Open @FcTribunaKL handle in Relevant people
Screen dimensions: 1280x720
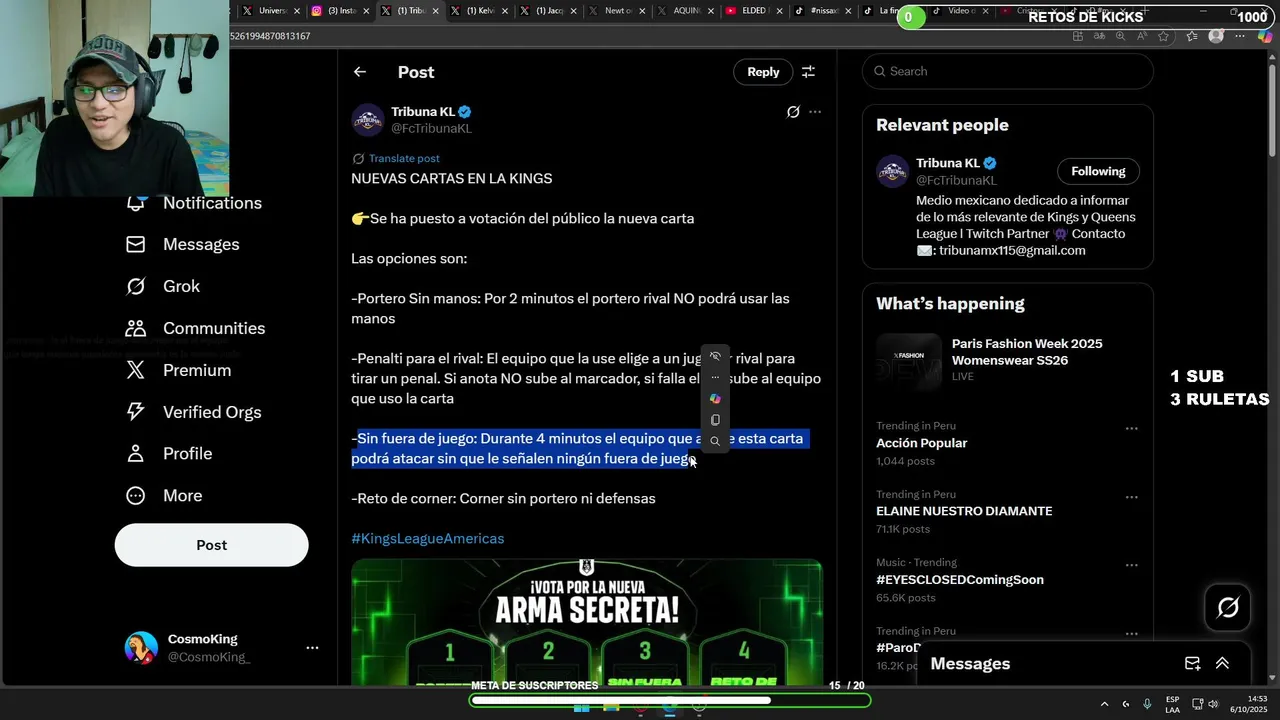pyautogui.click(x=956, y=181)
